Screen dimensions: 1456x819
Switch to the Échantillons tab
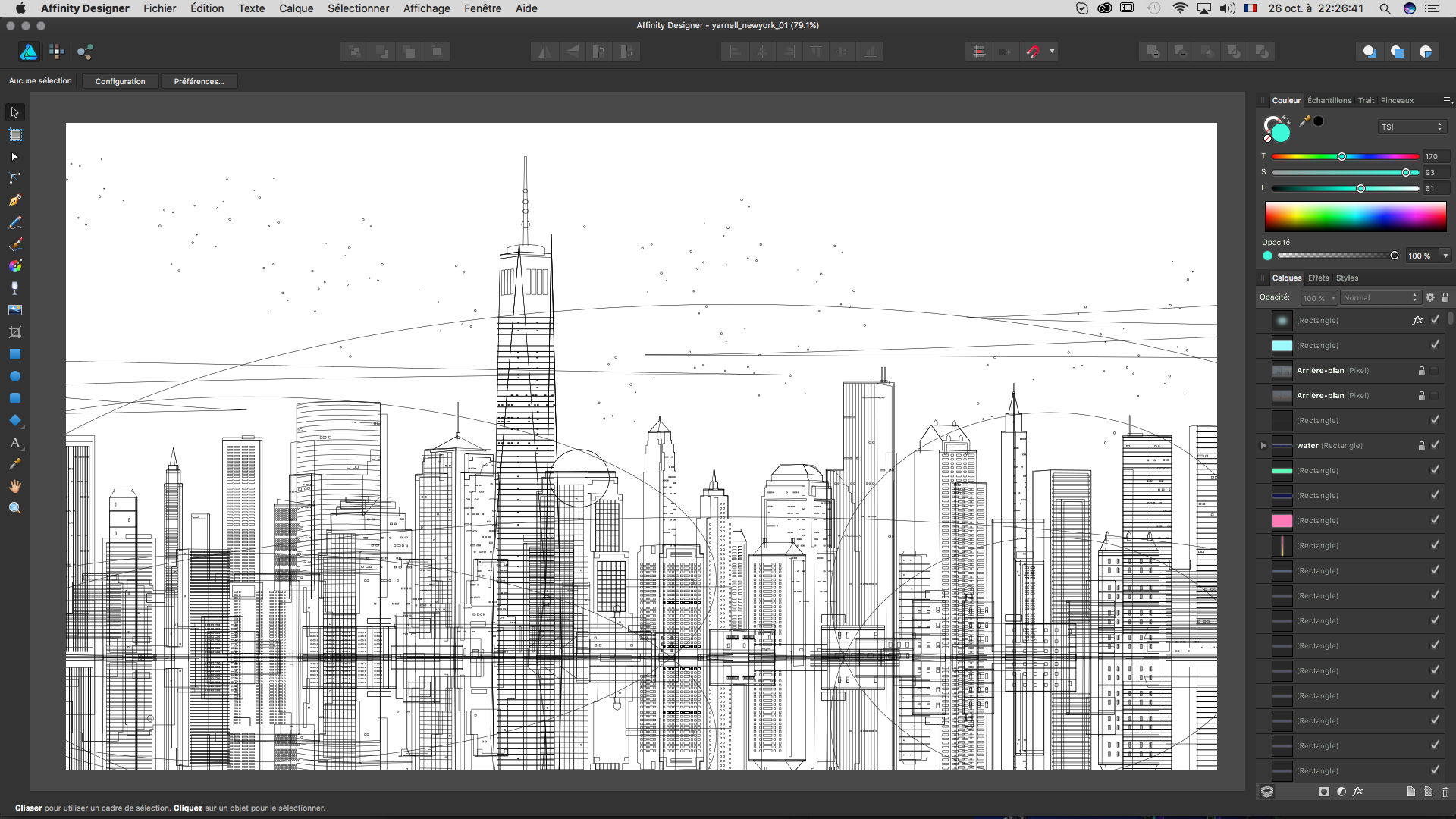[1329, 100]
